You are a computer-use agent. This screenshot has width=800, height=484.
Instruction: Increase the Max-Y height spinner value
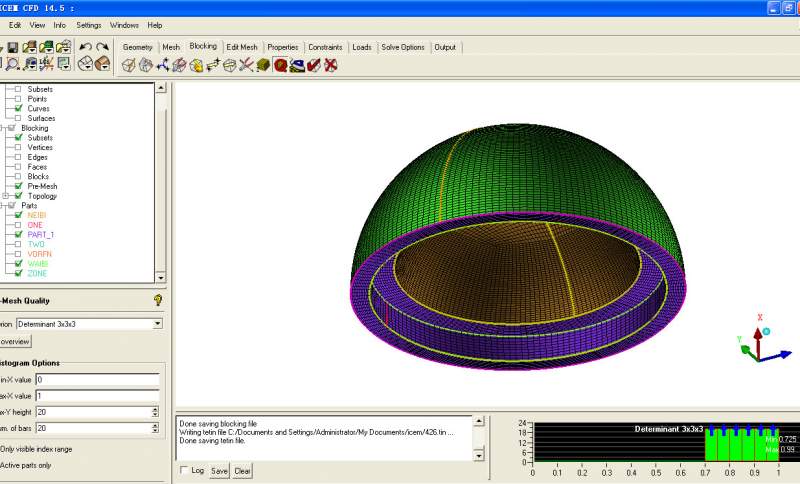tap(155, 408)
